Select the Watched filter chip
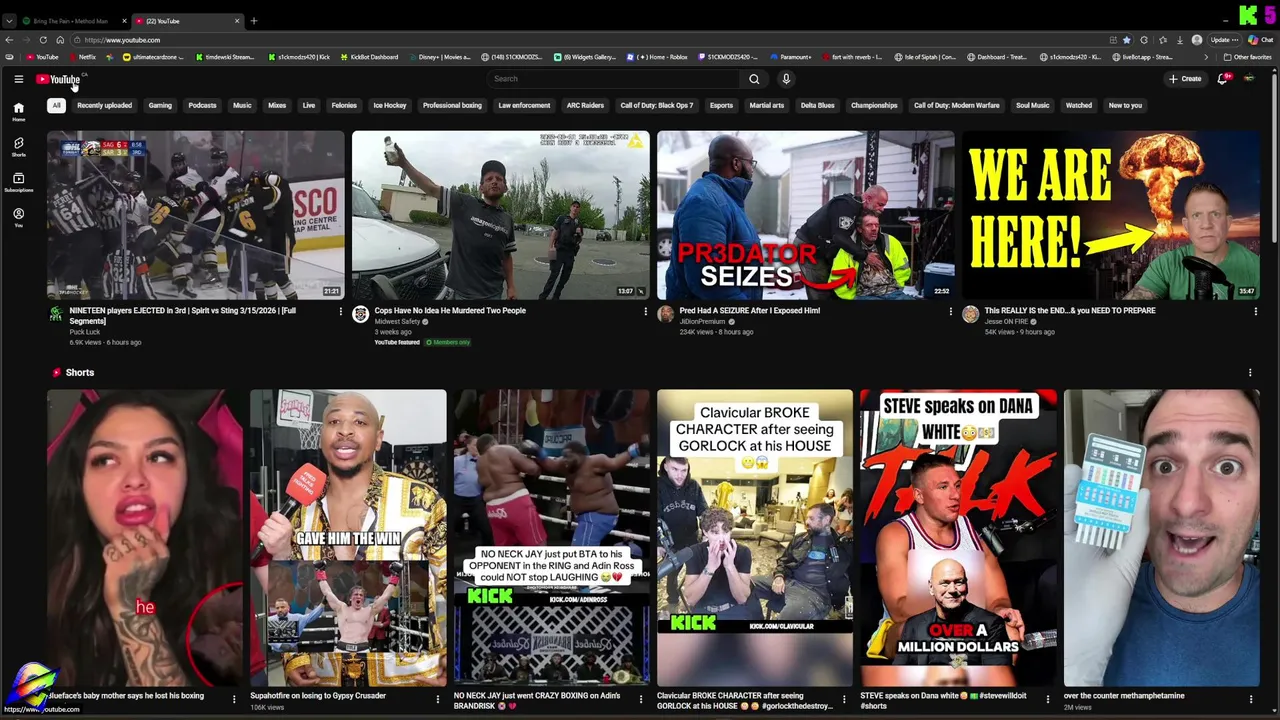This screenshot has width=1280, height=720. (1079, 105)
